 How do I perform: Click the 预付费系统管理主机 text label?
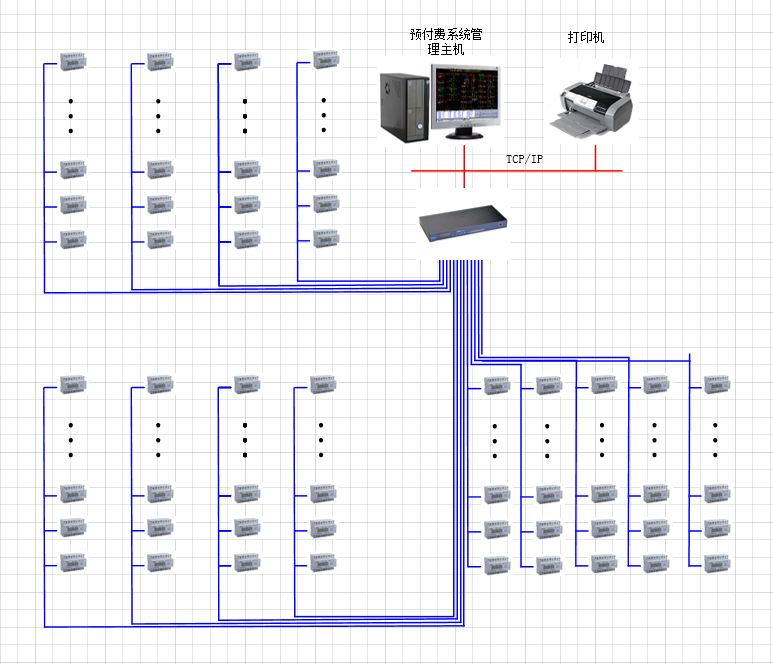pos(446,41)
